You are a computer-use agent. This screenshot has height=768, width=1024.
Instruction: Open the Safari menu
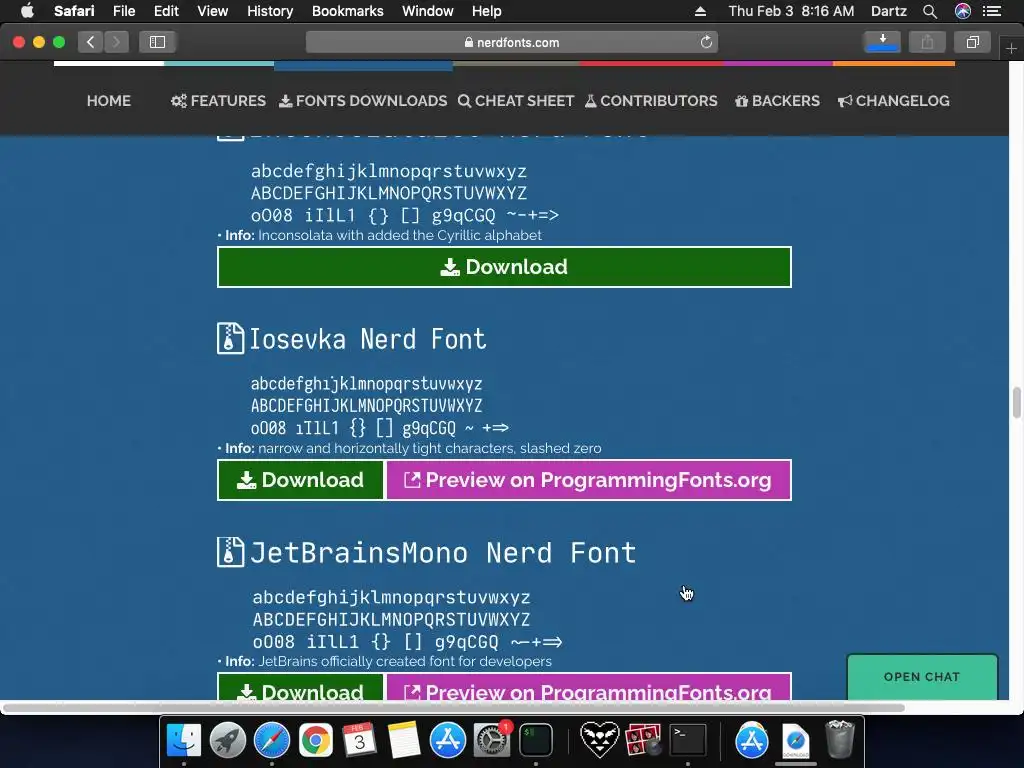coord(74,11)
